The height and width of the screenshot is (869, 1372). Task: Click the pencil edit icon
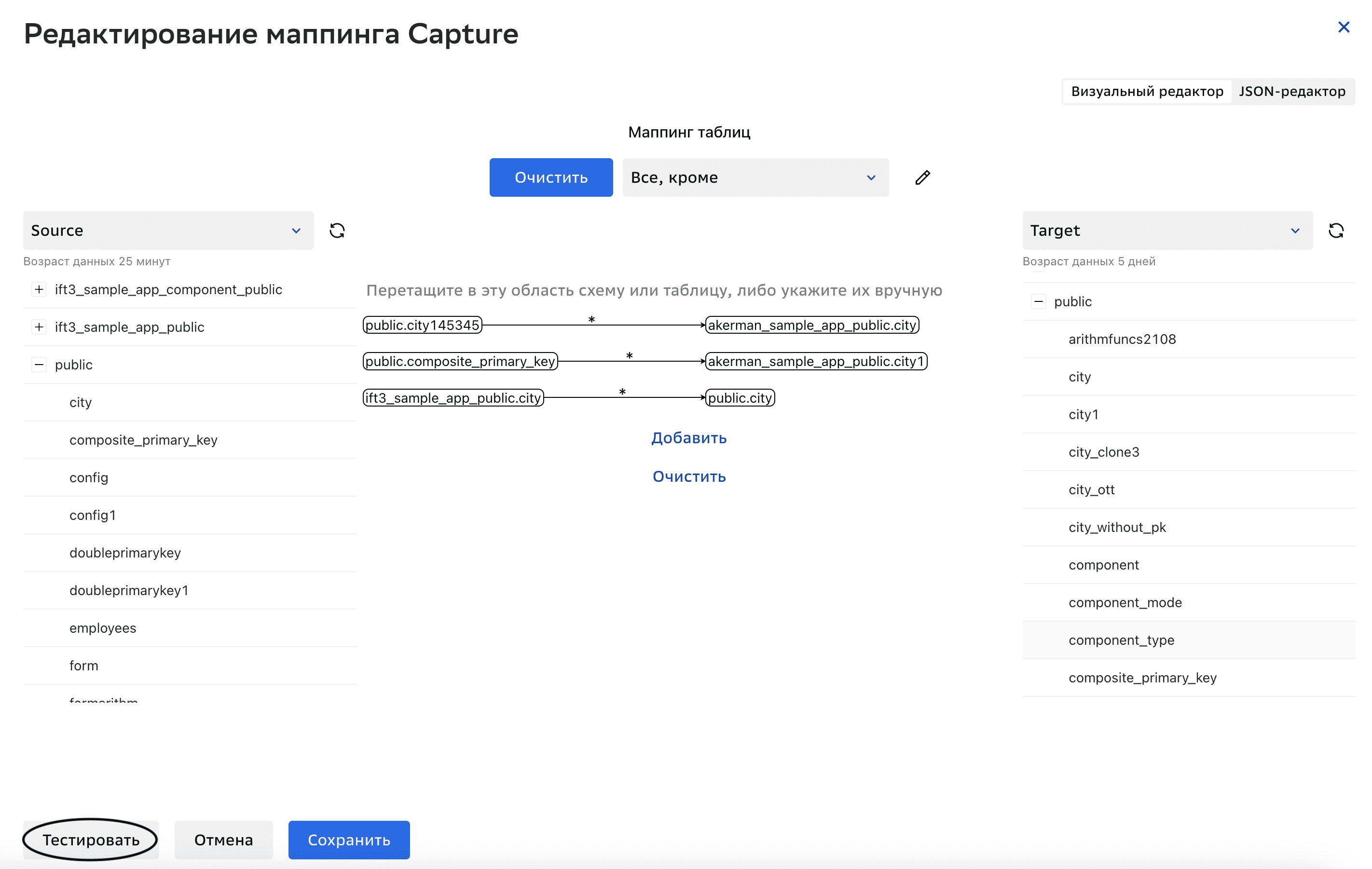click(x=922, y=177)
